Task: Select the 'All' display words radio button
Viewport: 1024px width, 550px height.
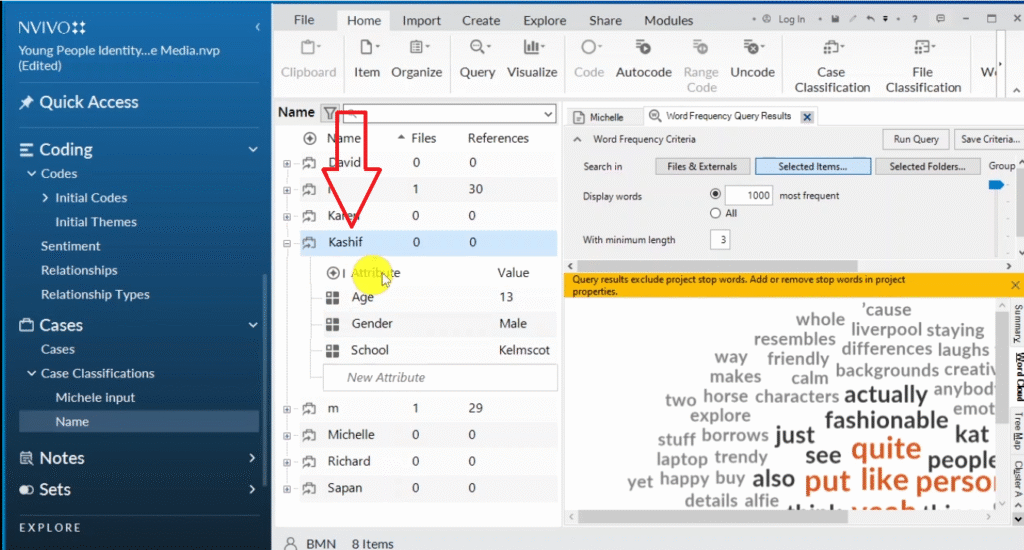Action: tap(715, 213)
